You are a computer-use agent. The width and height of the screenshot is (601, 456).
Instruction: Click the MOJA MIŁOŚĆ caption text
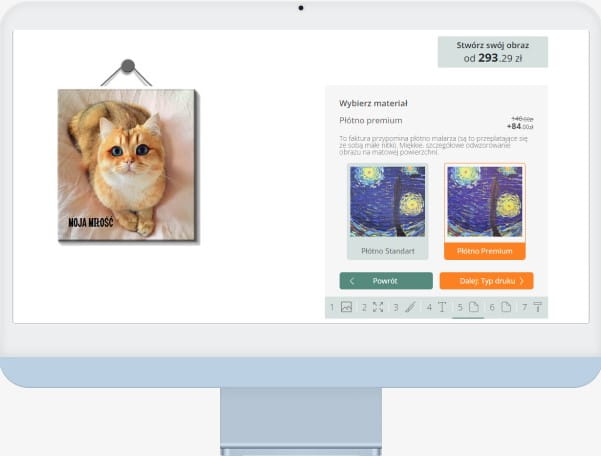coord(93,223)
